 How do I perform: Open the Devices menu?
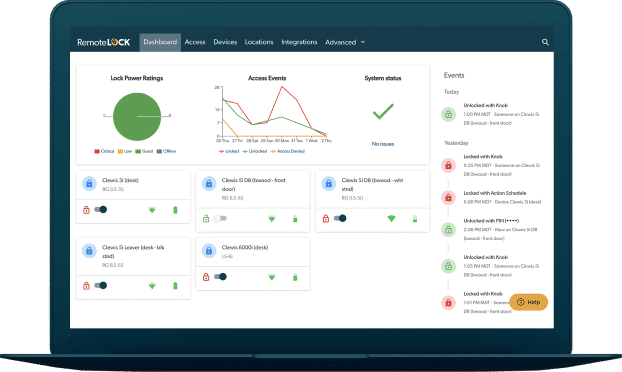(225, 42)
